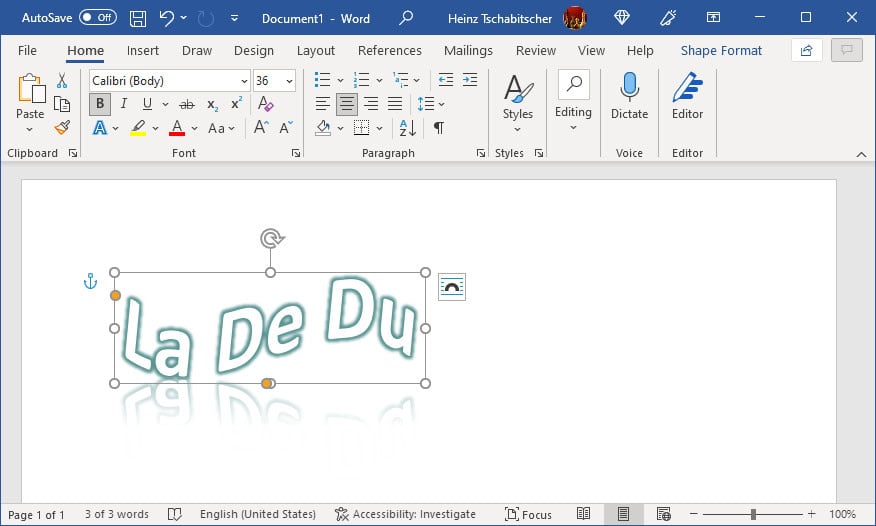876x526 pixels.
Task: Enable Focus mode
Action: [x=528, y=514]
